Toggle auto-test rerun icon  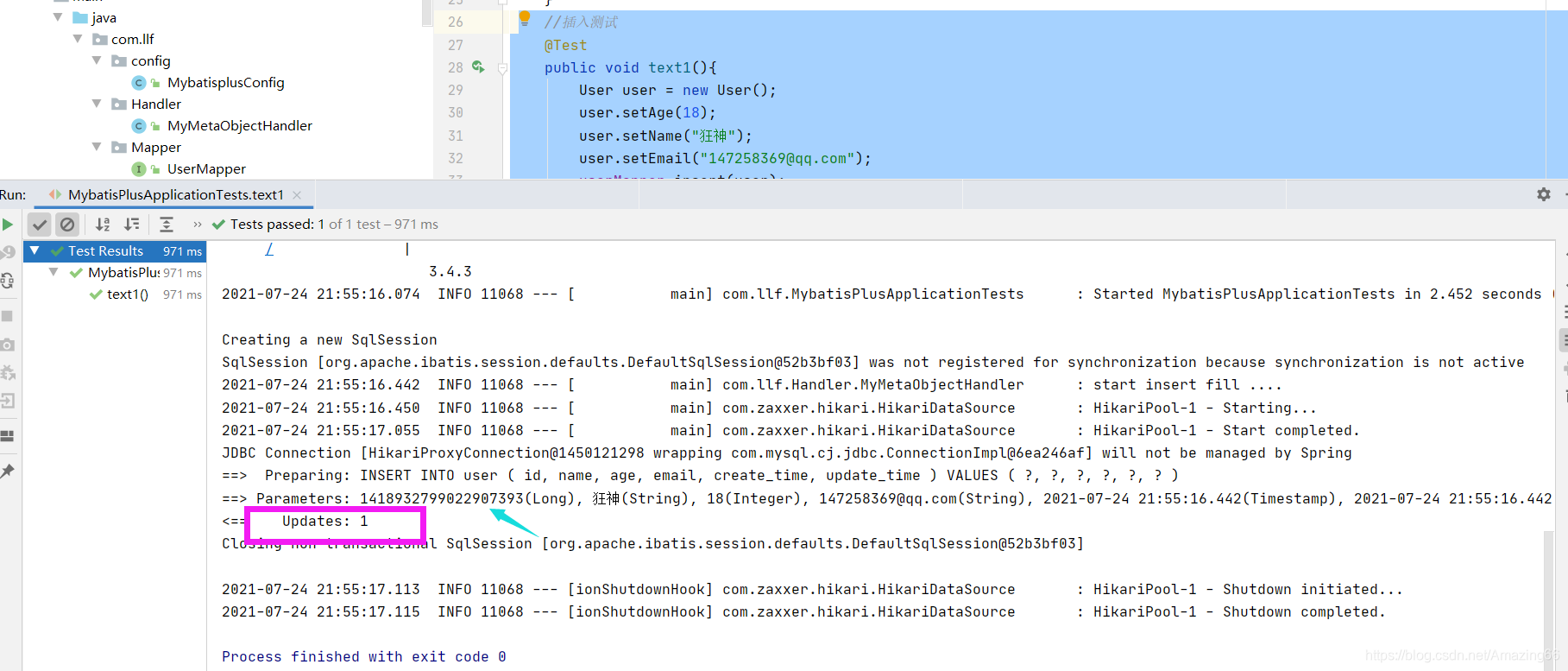click(x=8, y=281)
